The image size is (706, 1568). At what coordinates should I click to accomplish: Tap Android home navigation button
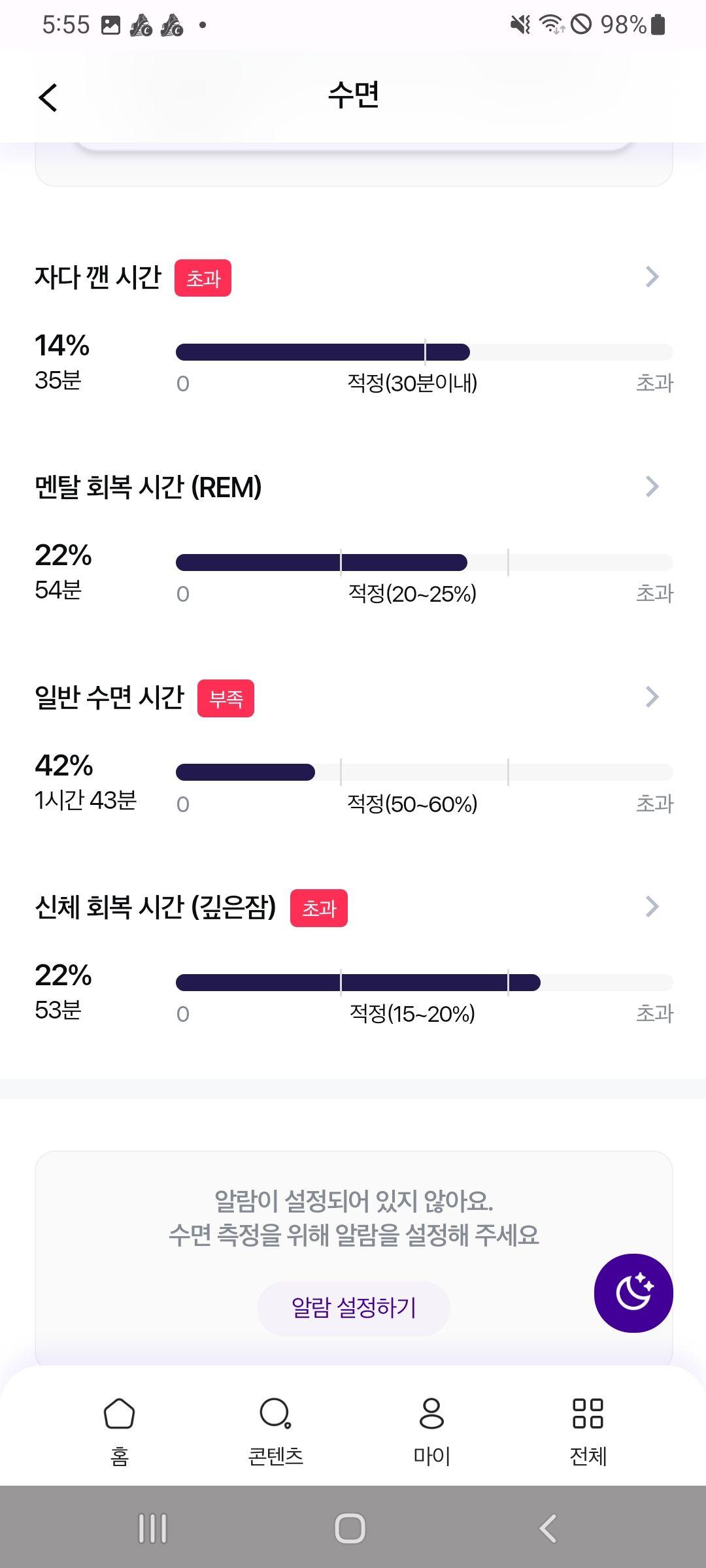pos(350,1528)
